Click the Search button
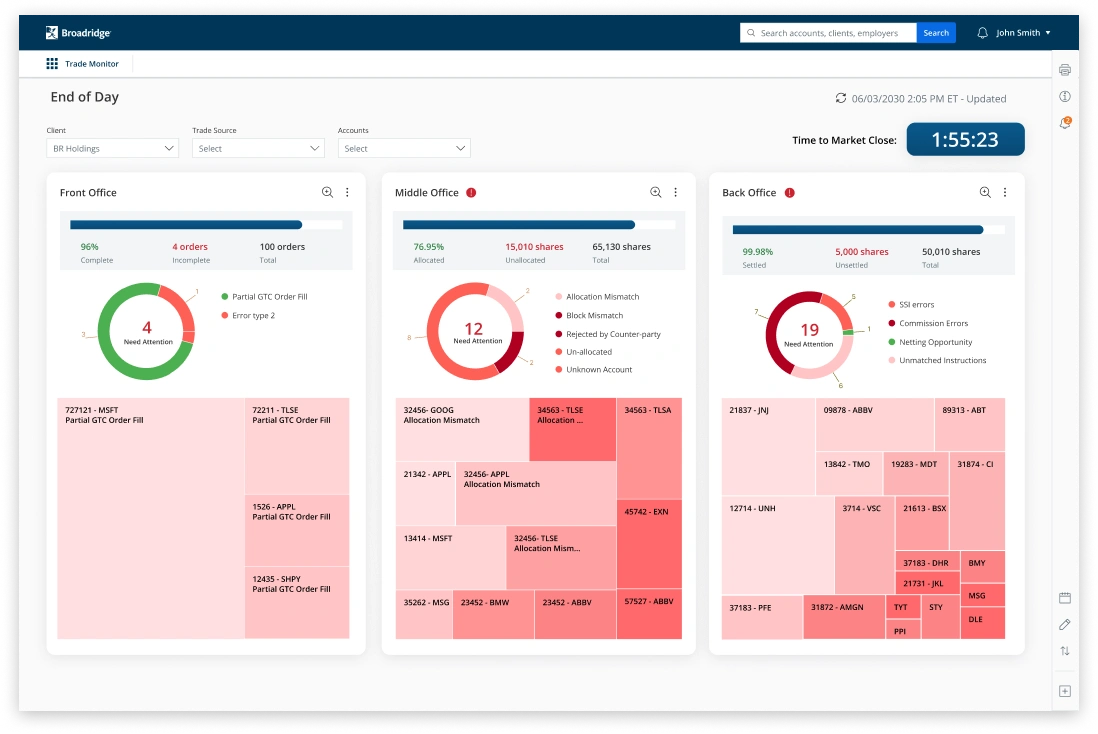 click(936, 32)
